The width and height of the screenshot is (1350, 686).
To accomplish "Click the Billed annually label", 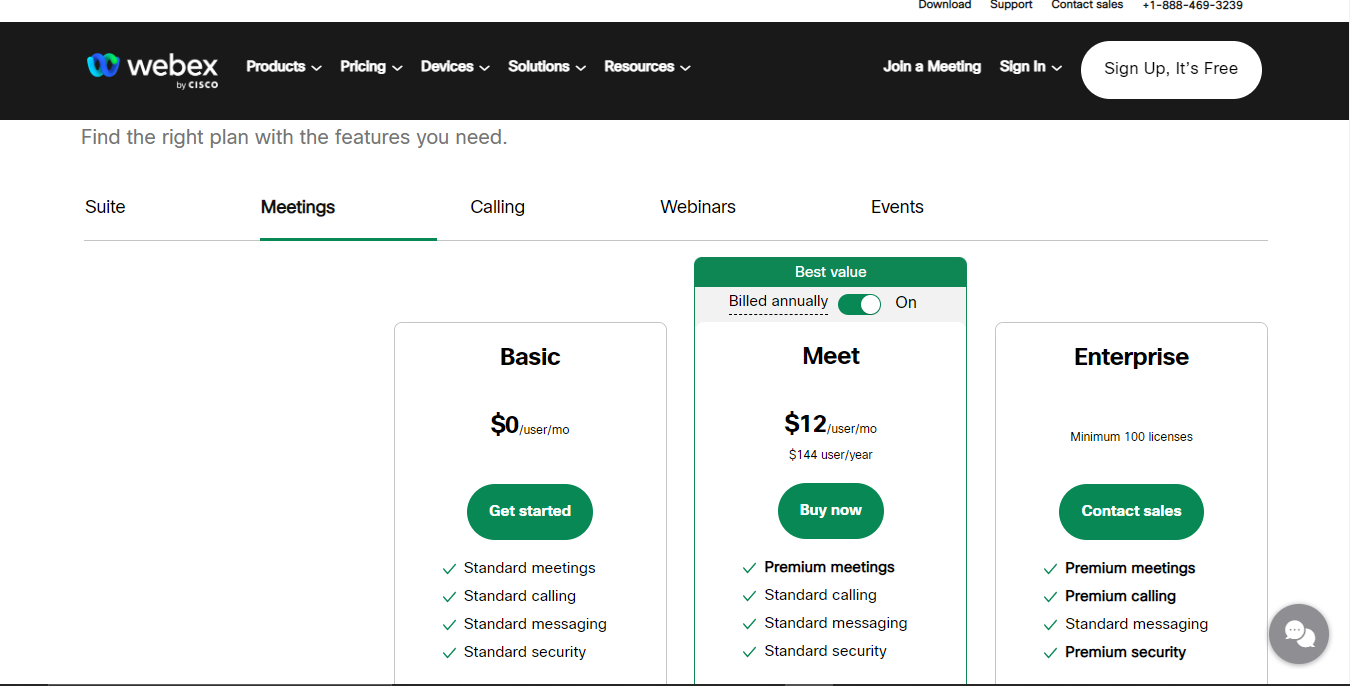I will (778, 302).
